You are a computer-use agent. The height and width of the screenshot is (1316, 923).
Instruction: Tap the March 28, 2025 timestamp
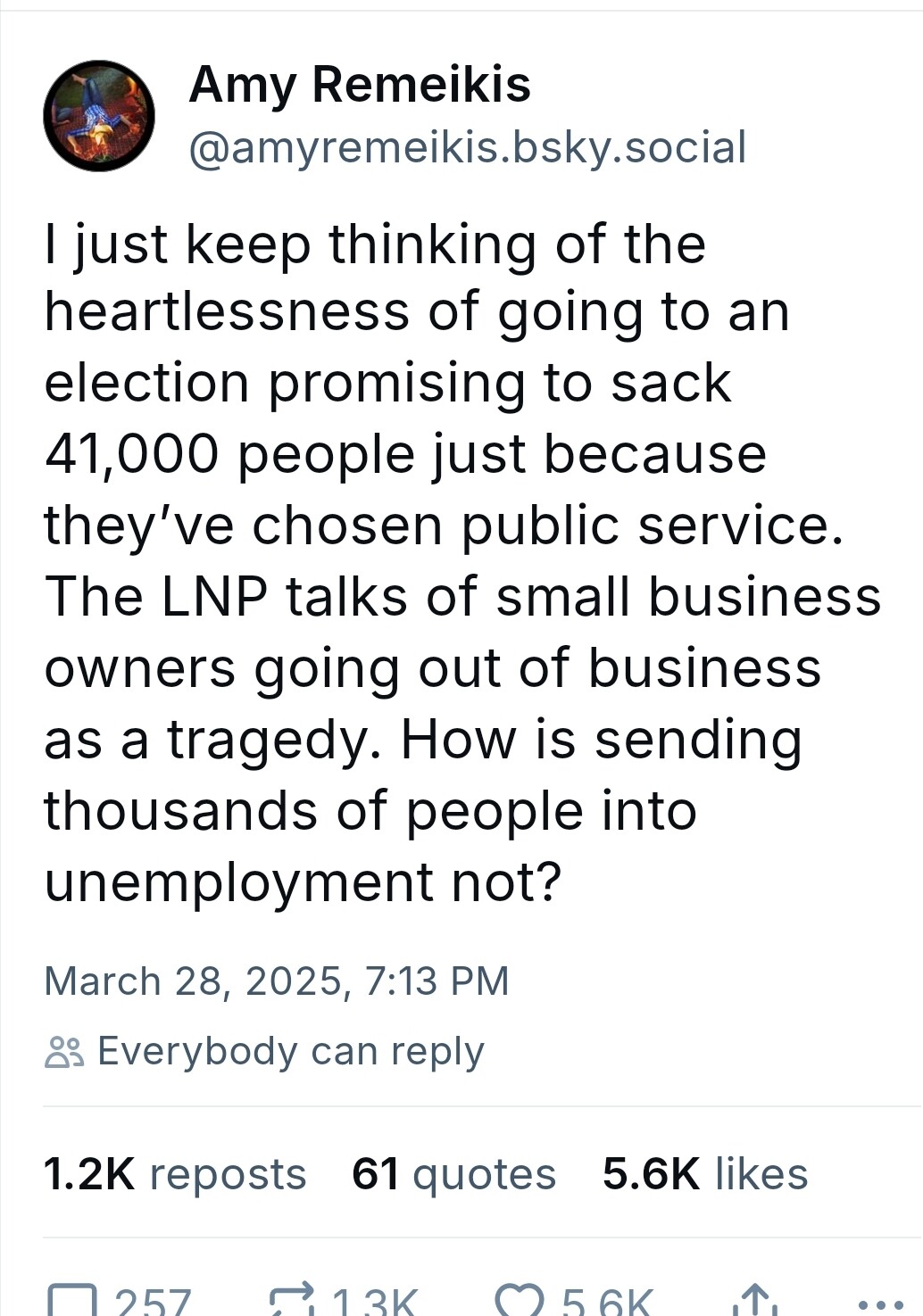[x=277, y=981]
